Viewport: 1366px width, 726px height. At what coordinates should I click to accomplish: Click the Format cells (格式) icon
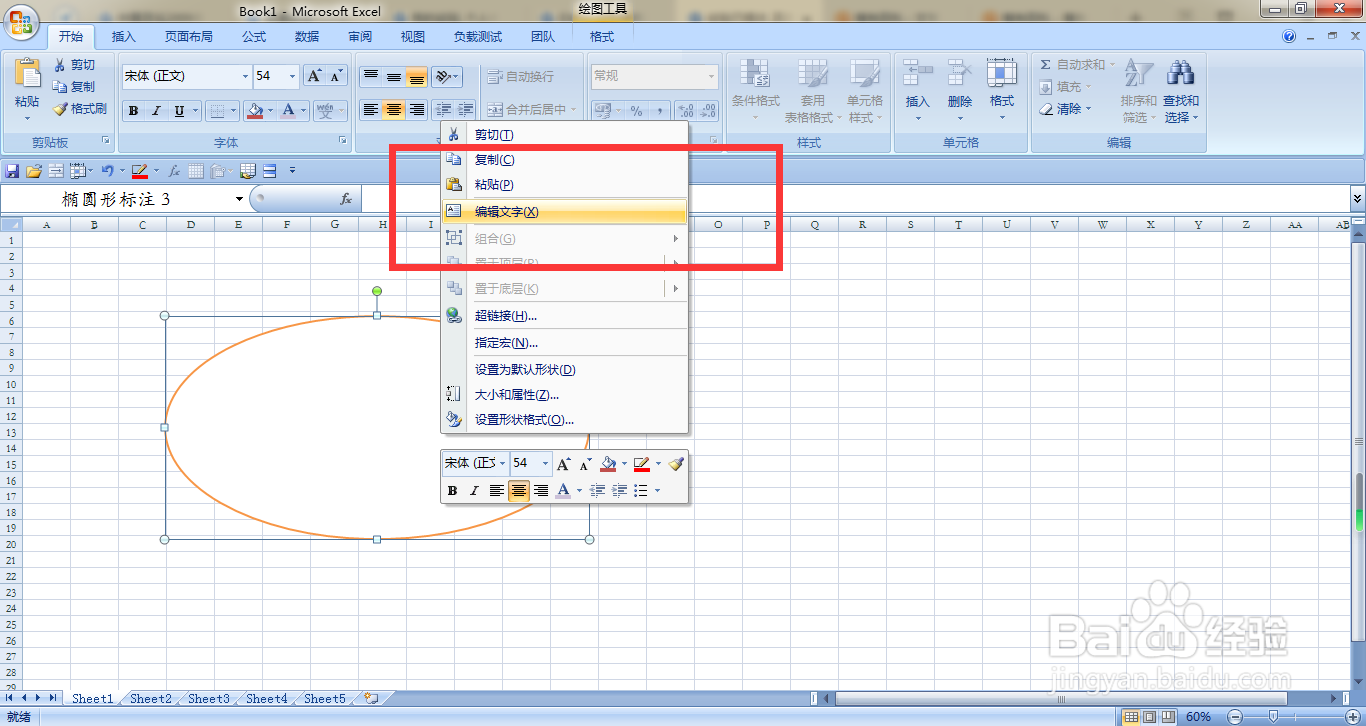1002,74
